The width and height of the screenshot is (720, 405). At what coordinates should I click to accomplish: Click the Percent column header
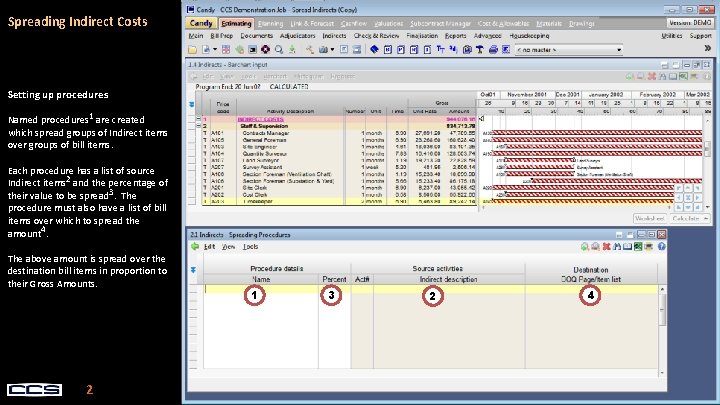[334, 279]
